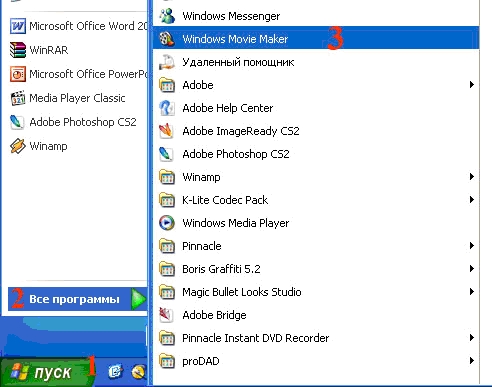492x387 pixels.
Task: Click the Windows Movie Maker film reel icon
Action: point(167,39)
